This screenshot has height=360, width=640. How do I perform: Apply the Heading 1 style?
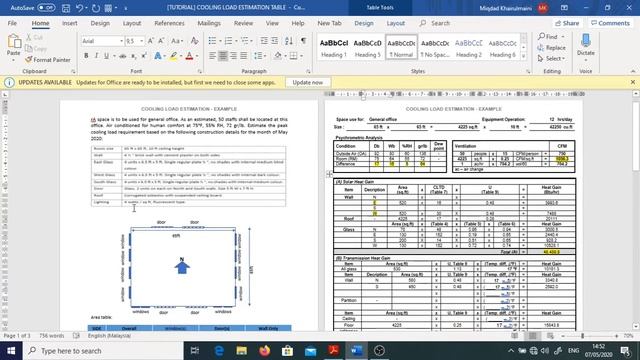coord(334,48)
